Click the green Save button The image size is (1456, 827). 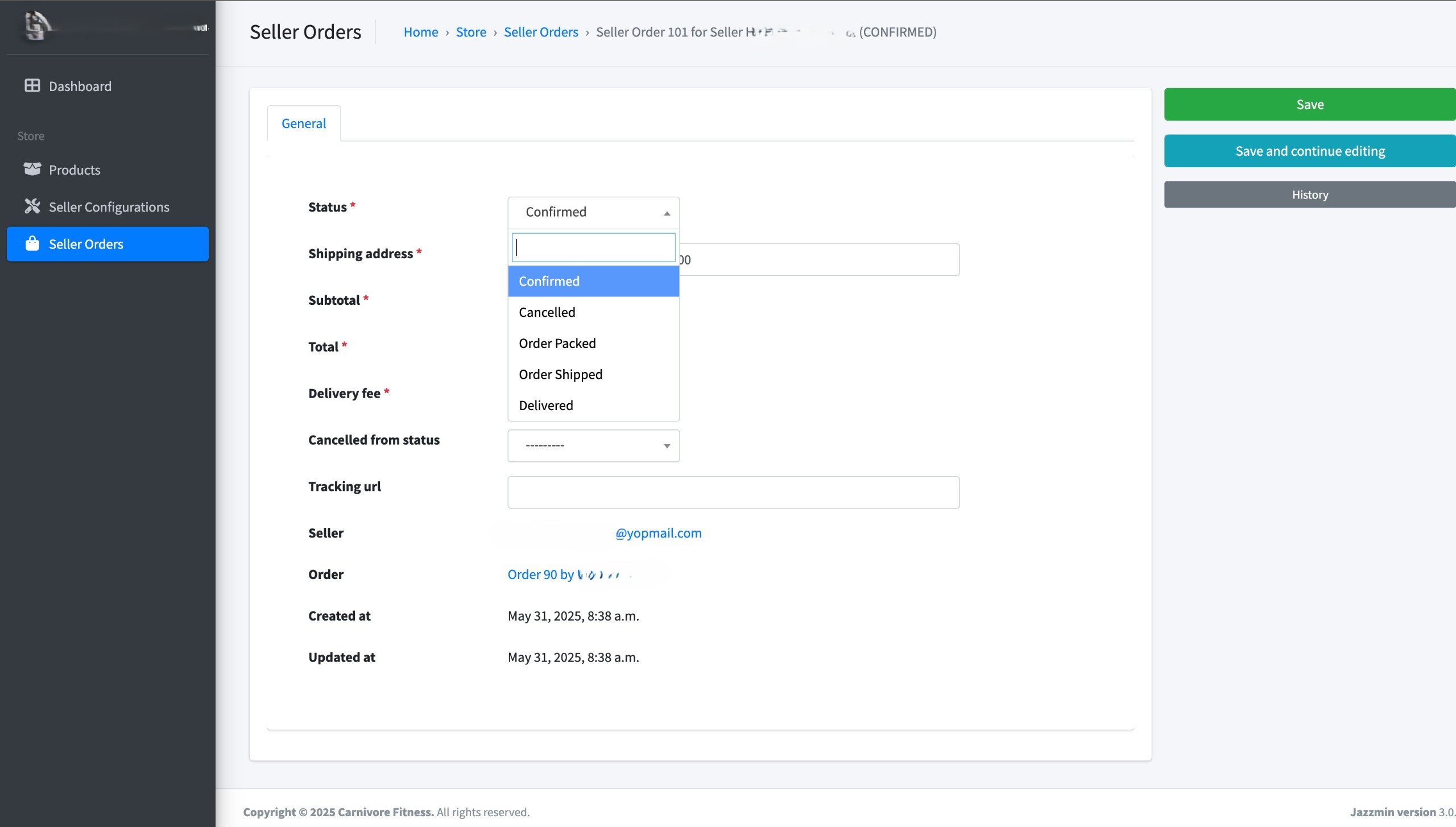tap(1310, 104)
